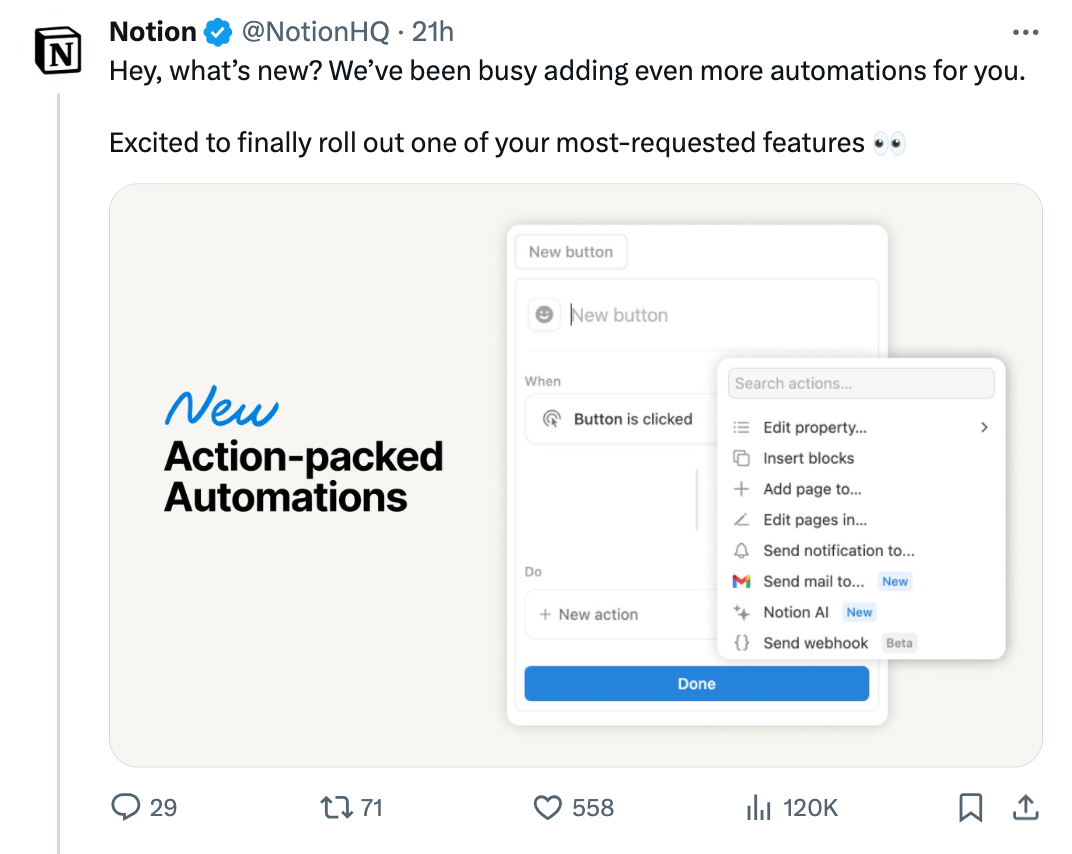Open the tweet's three-dot more menu
1072x854 pixels.
pos(1025,32)
